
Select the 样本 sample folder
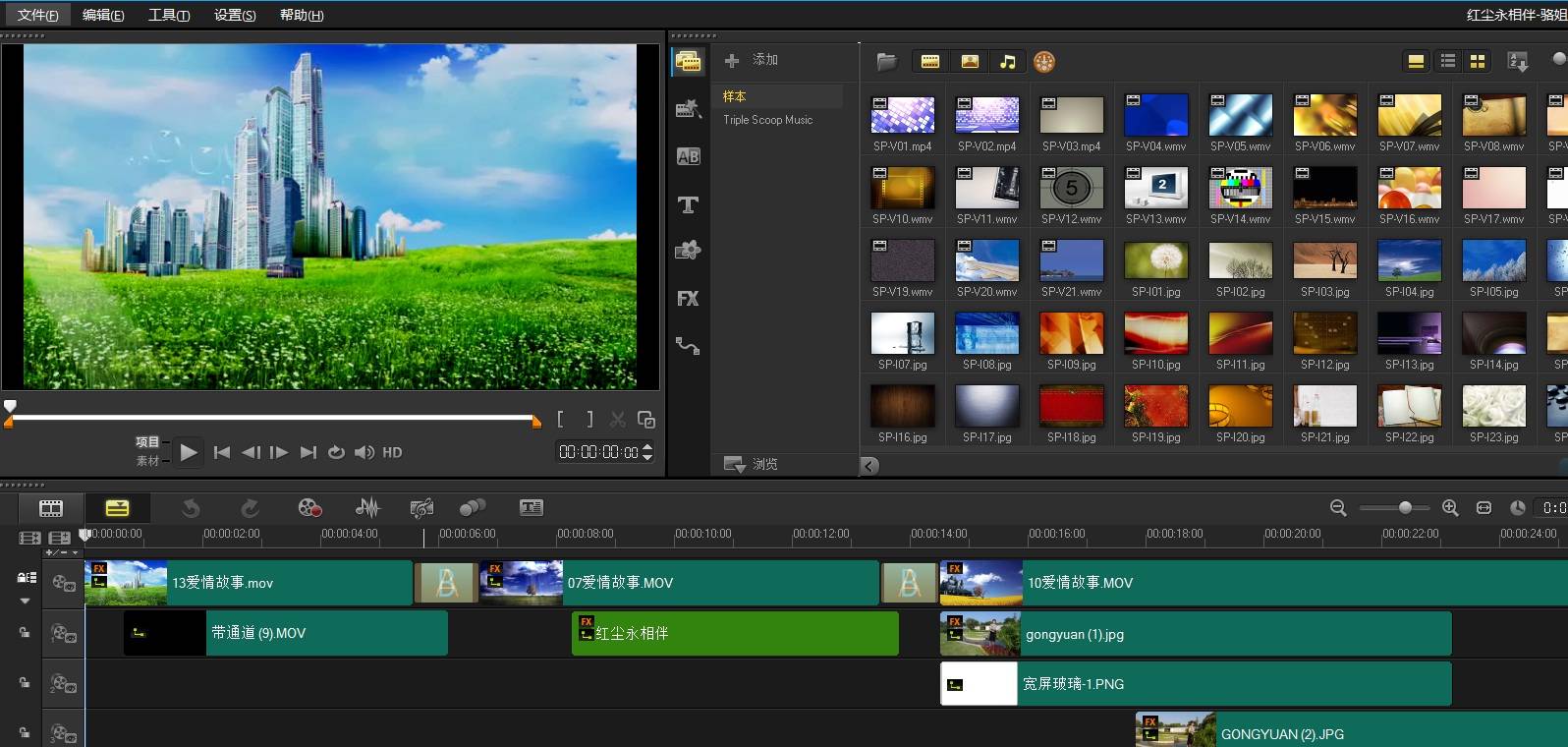pyautogui.click(x=734, y=96)
